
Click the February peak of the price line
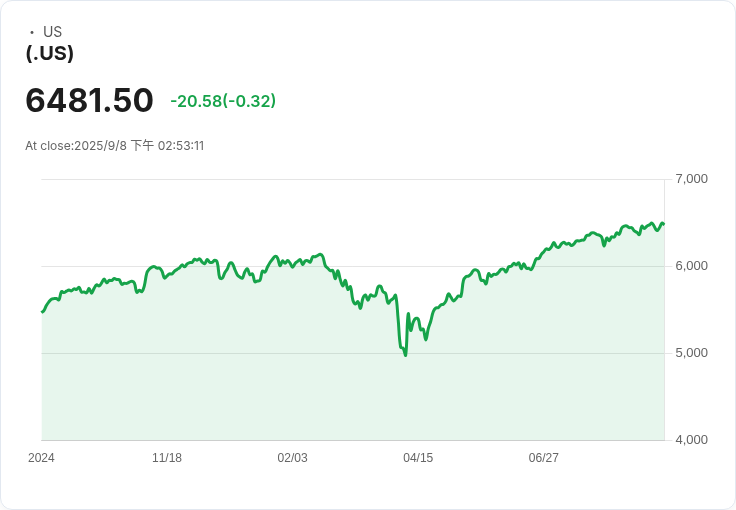coord(321,254)
